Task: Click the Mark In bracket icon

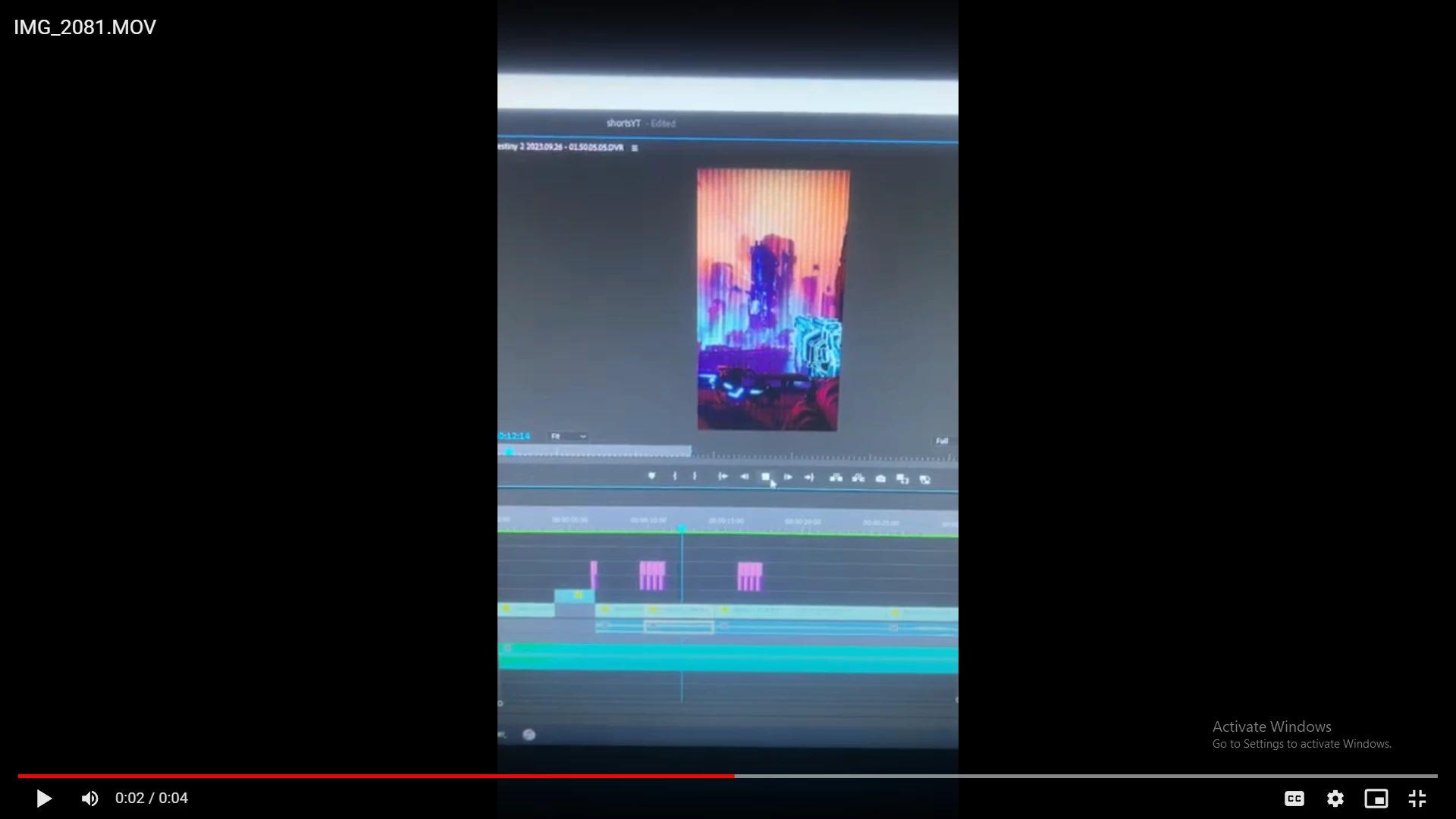Action: pyautogui.click(x=674, y=476)
